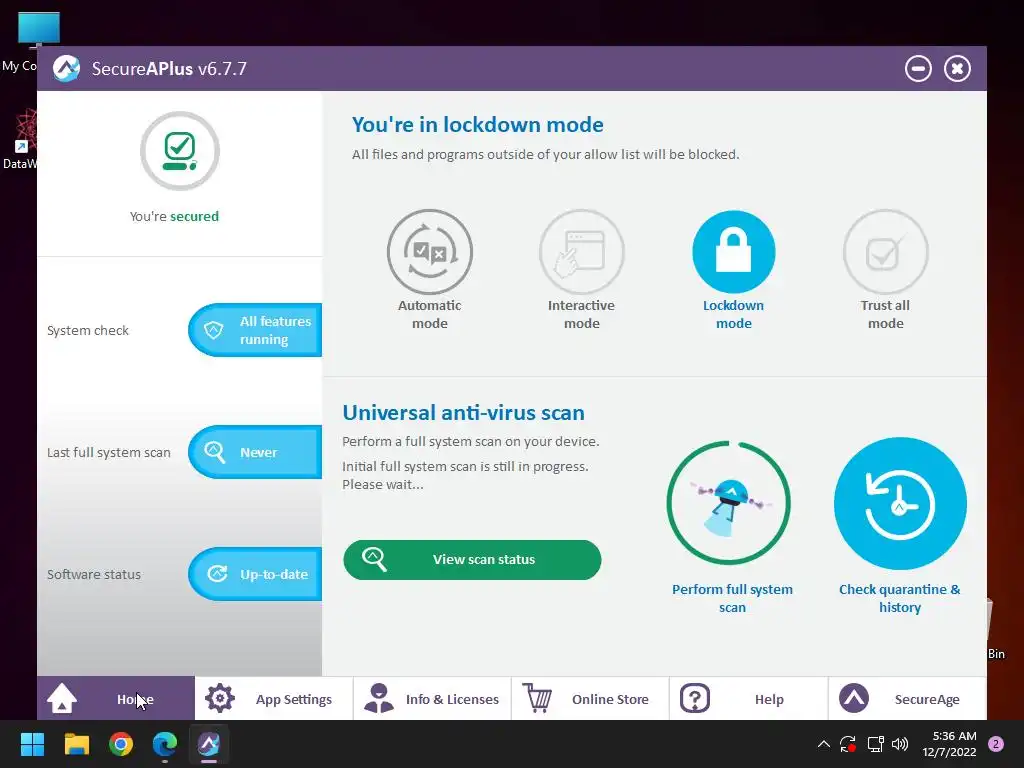
Task: Click the Up-to-date software status pill
Action: pyautogui.click(x=255, y=574)
